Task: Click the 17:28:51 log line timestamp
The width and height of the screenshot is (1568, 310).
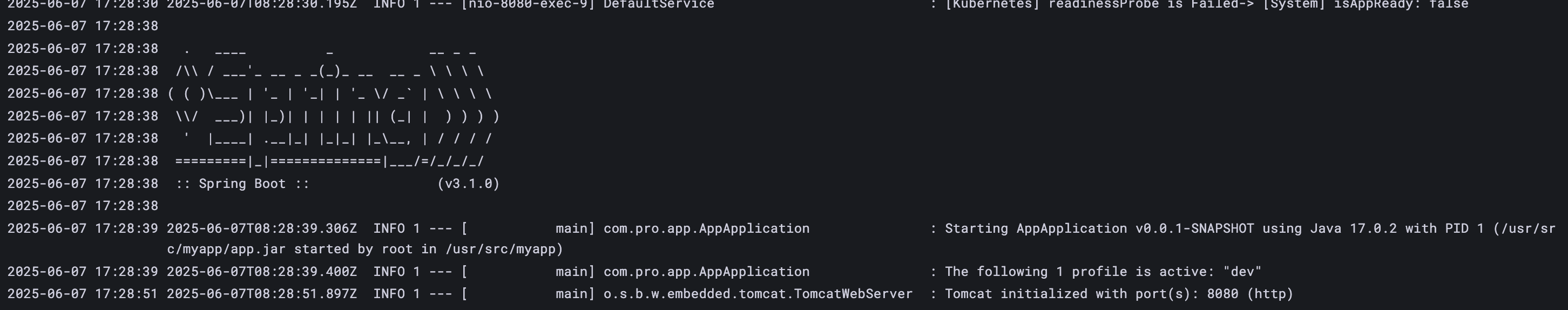Action: (x=126, y=294)
